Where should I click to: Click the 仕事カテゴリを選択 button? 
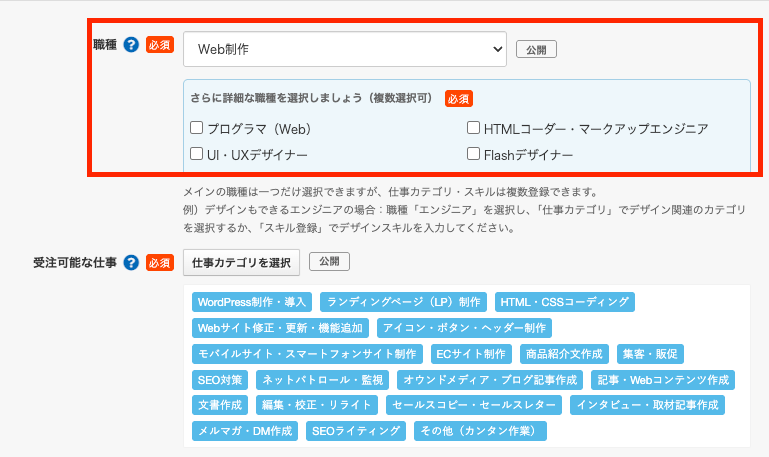click(x=241, y=263)
